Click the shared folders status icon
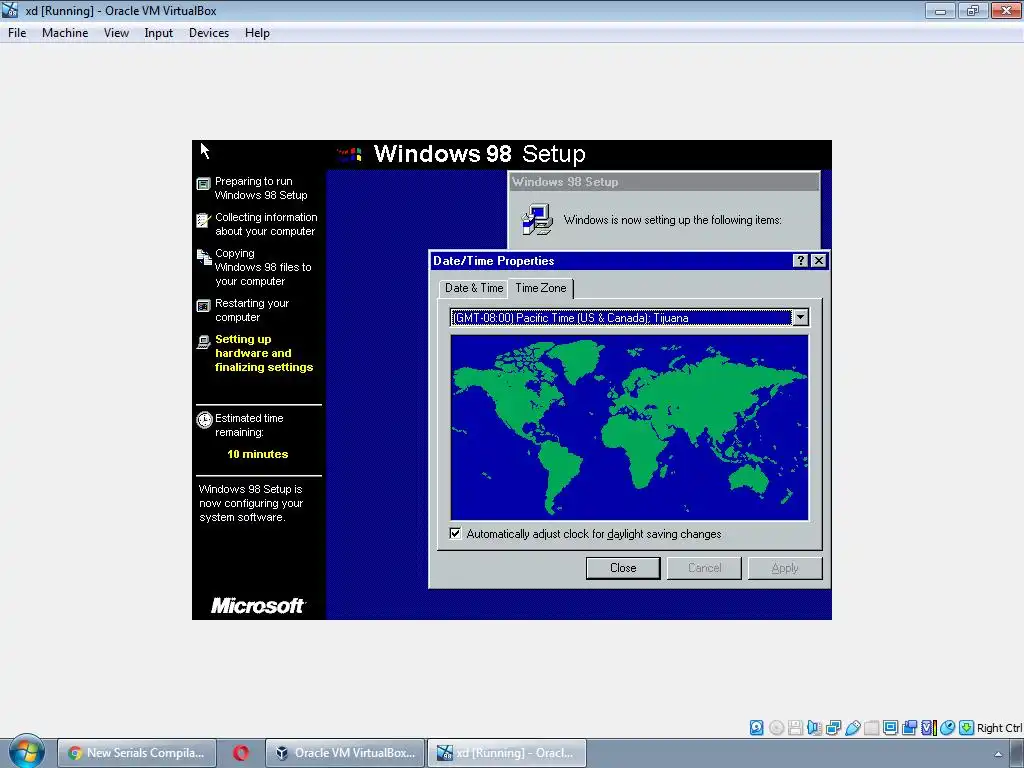1024x768 pixels. tap(871, 728)
